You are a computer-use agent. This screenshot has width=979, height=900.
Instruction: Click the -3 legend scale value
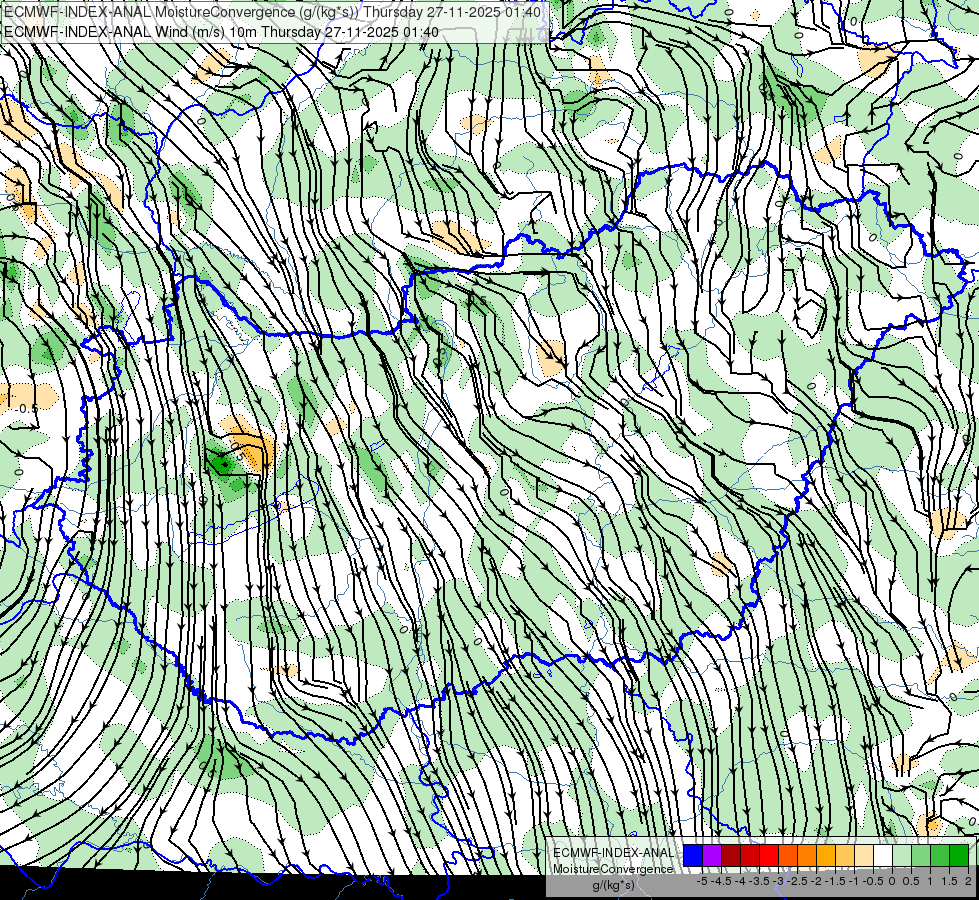pos(778,881)
